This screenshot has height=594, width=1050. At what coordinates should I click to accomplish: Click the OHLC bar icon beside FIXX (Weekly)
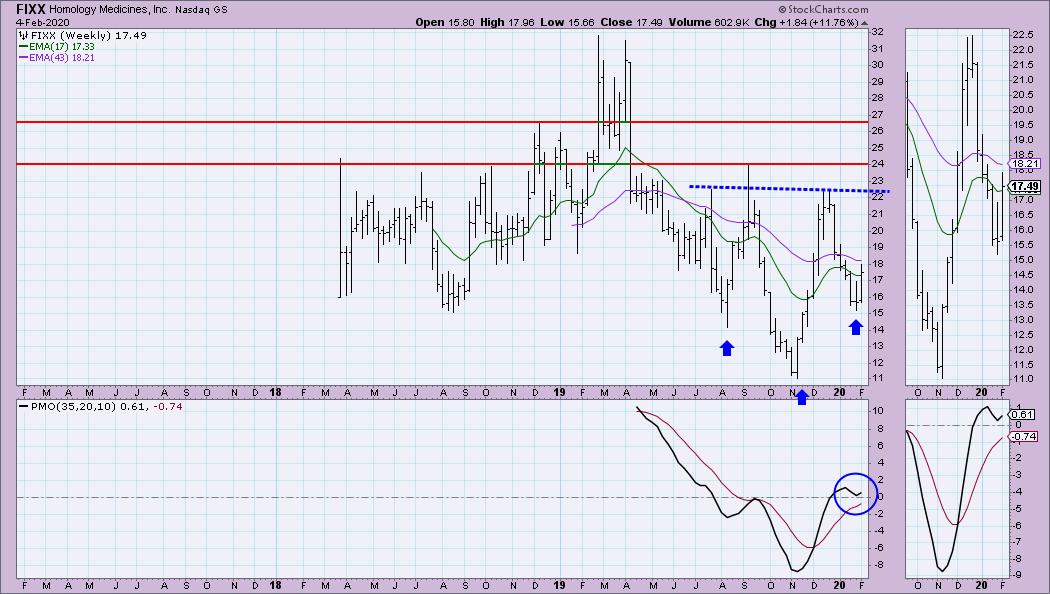pos(23,35)
